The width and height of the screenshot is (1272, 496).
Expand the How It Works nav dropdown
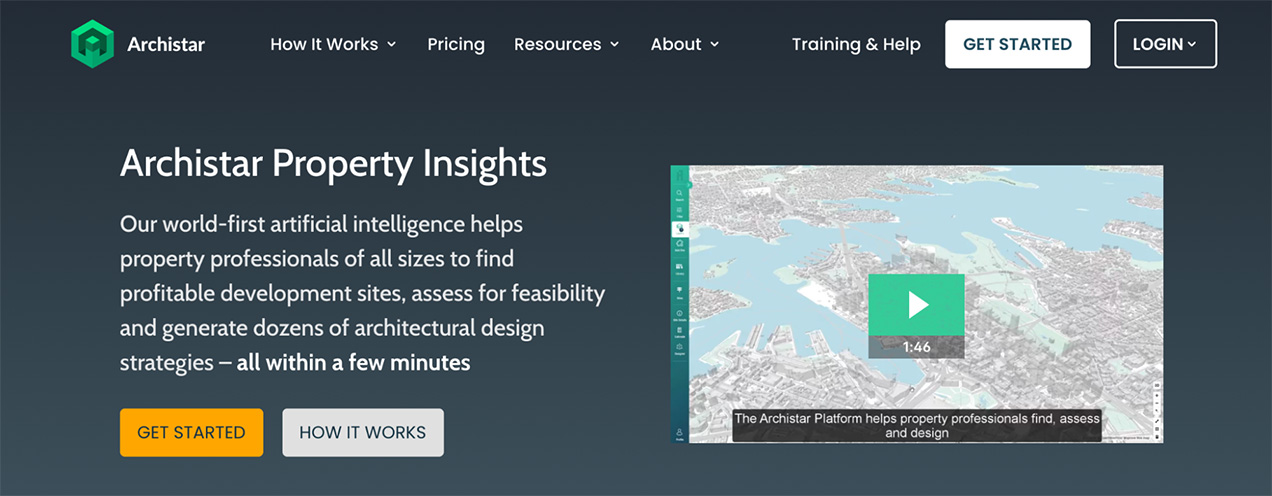pos(333,44)
